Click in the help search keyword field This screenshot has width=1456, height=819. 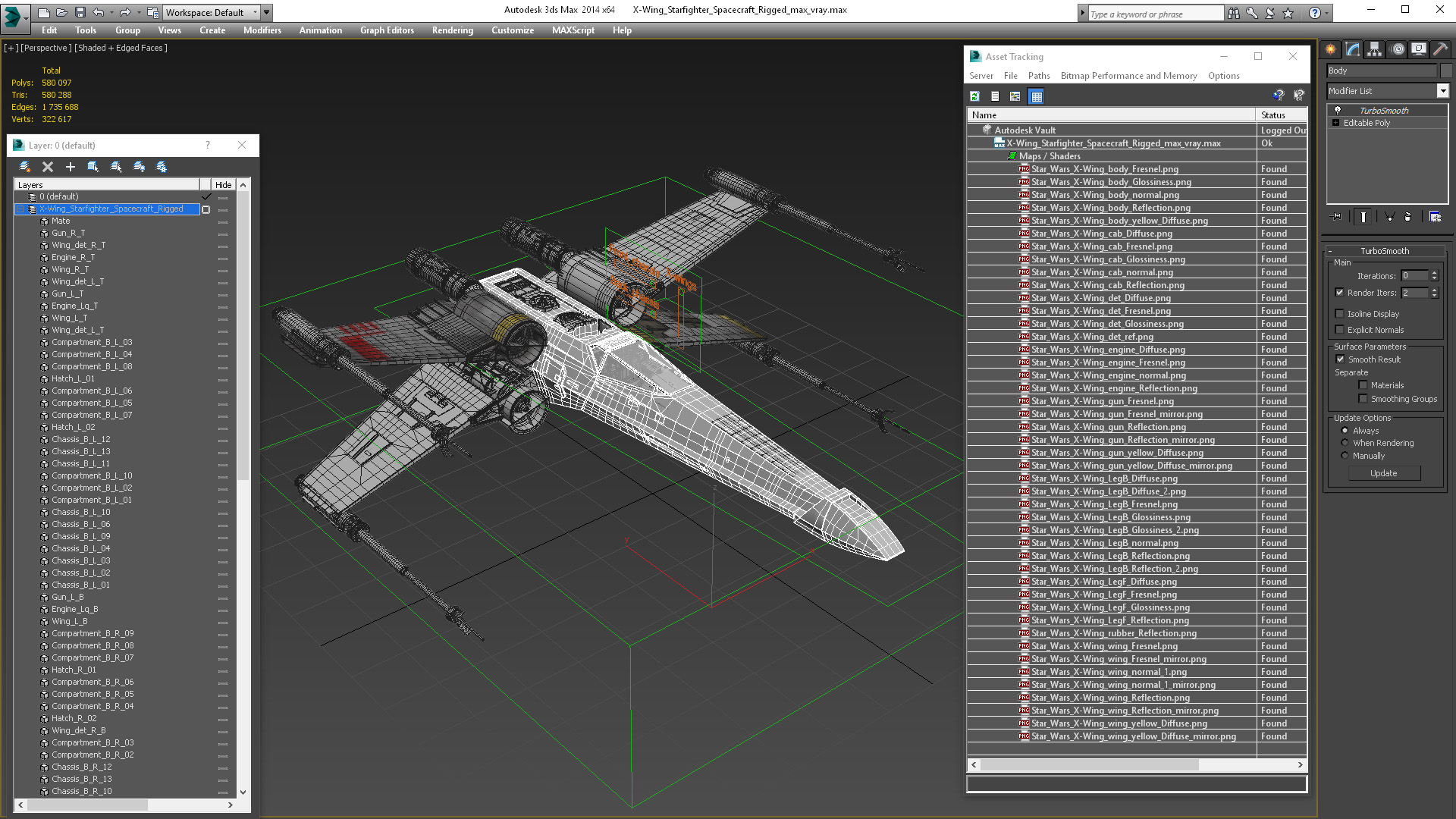coord(1156,14)
